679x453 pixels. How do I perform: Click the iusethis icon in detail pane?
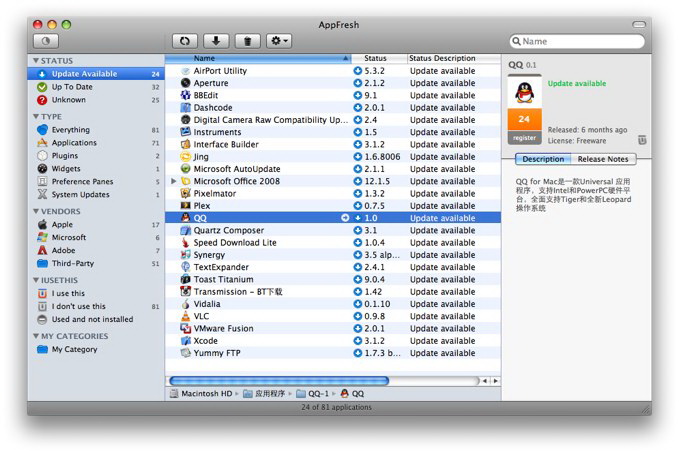tap(642, 140)
